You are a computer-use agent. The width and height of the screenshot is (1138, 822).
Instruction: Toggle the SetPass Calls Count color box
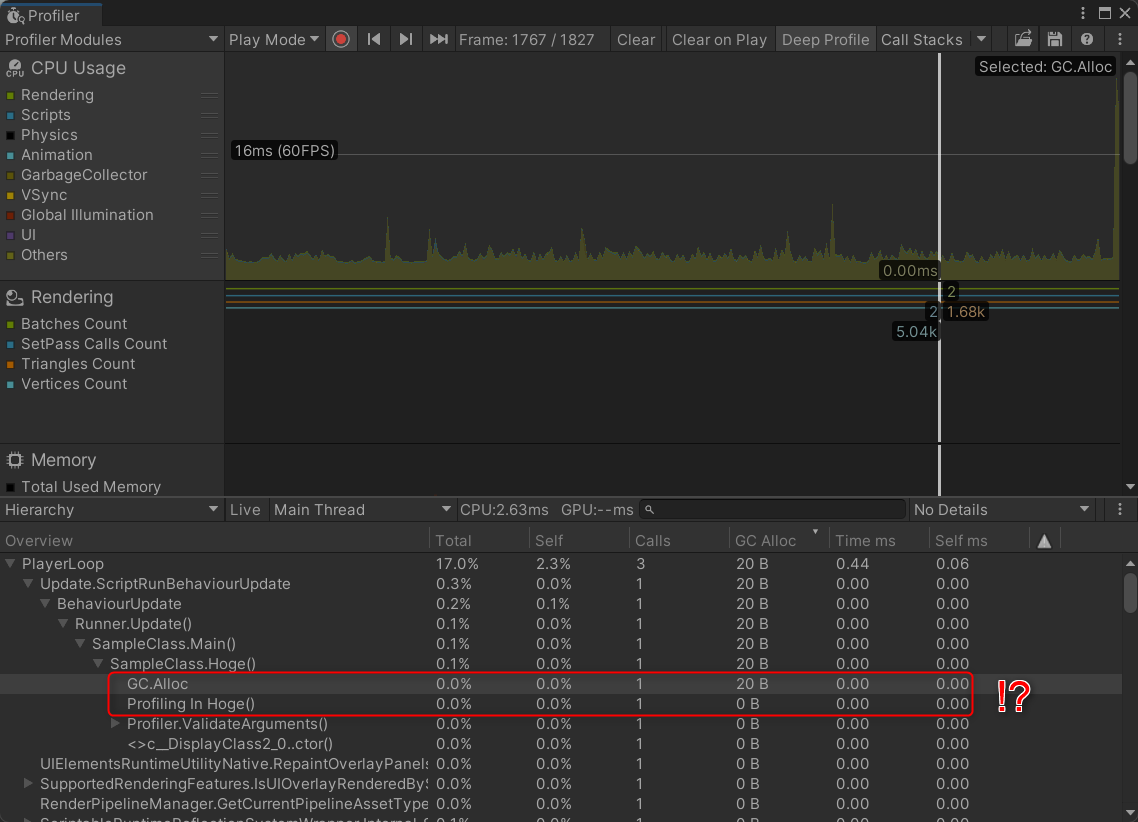coord(10,345)
